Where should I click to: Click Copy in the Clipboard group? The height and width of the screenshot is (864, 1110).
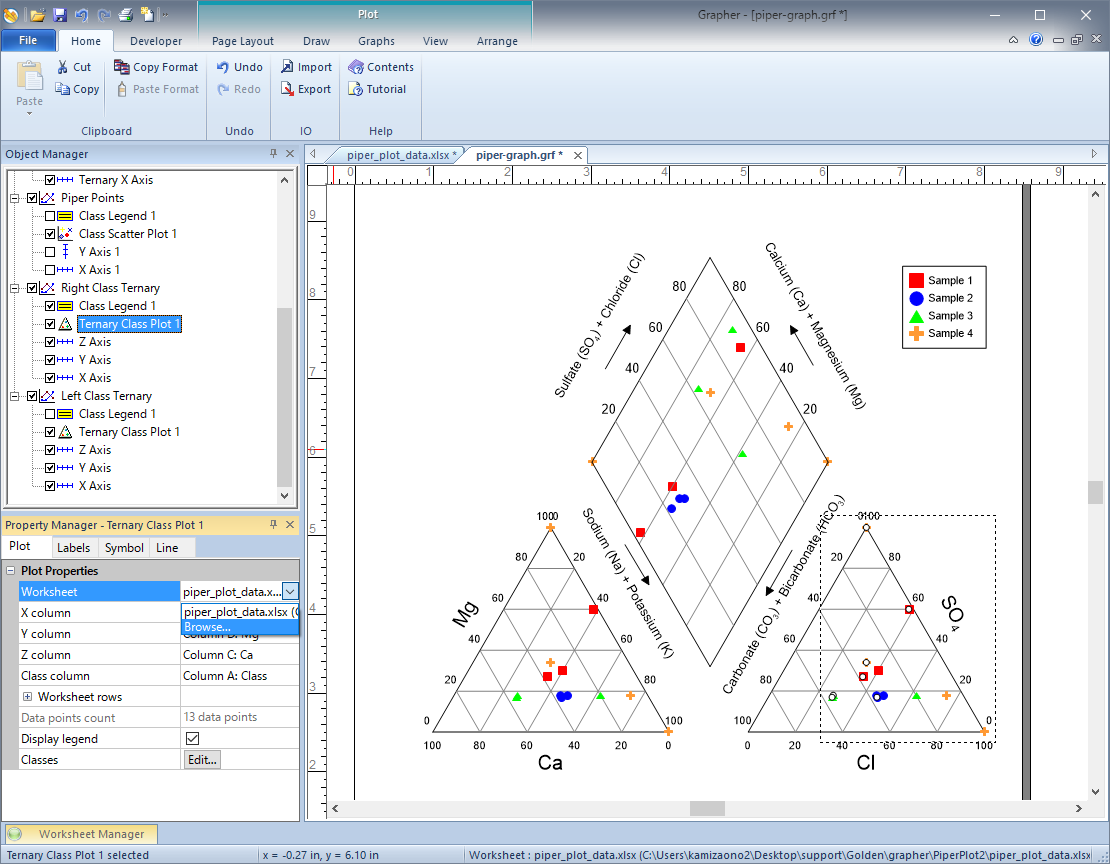77,89
